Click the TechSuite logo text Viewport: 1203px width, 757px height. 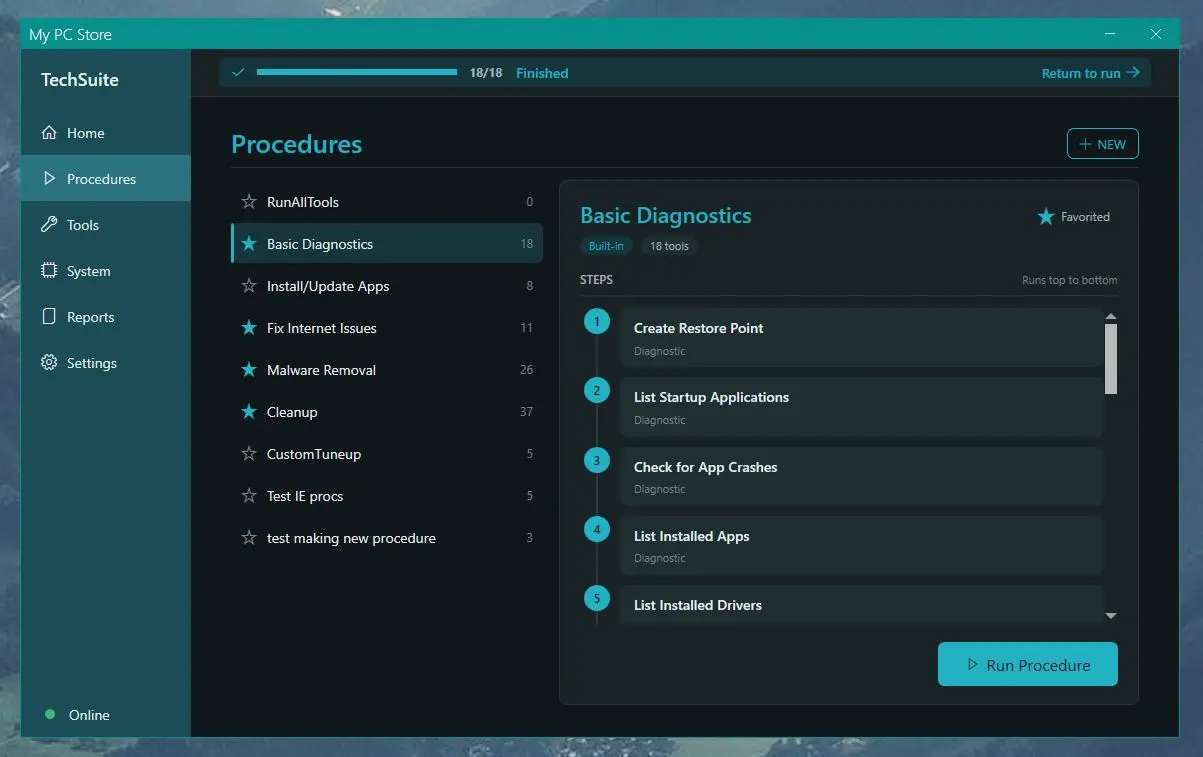click(80, 80)
